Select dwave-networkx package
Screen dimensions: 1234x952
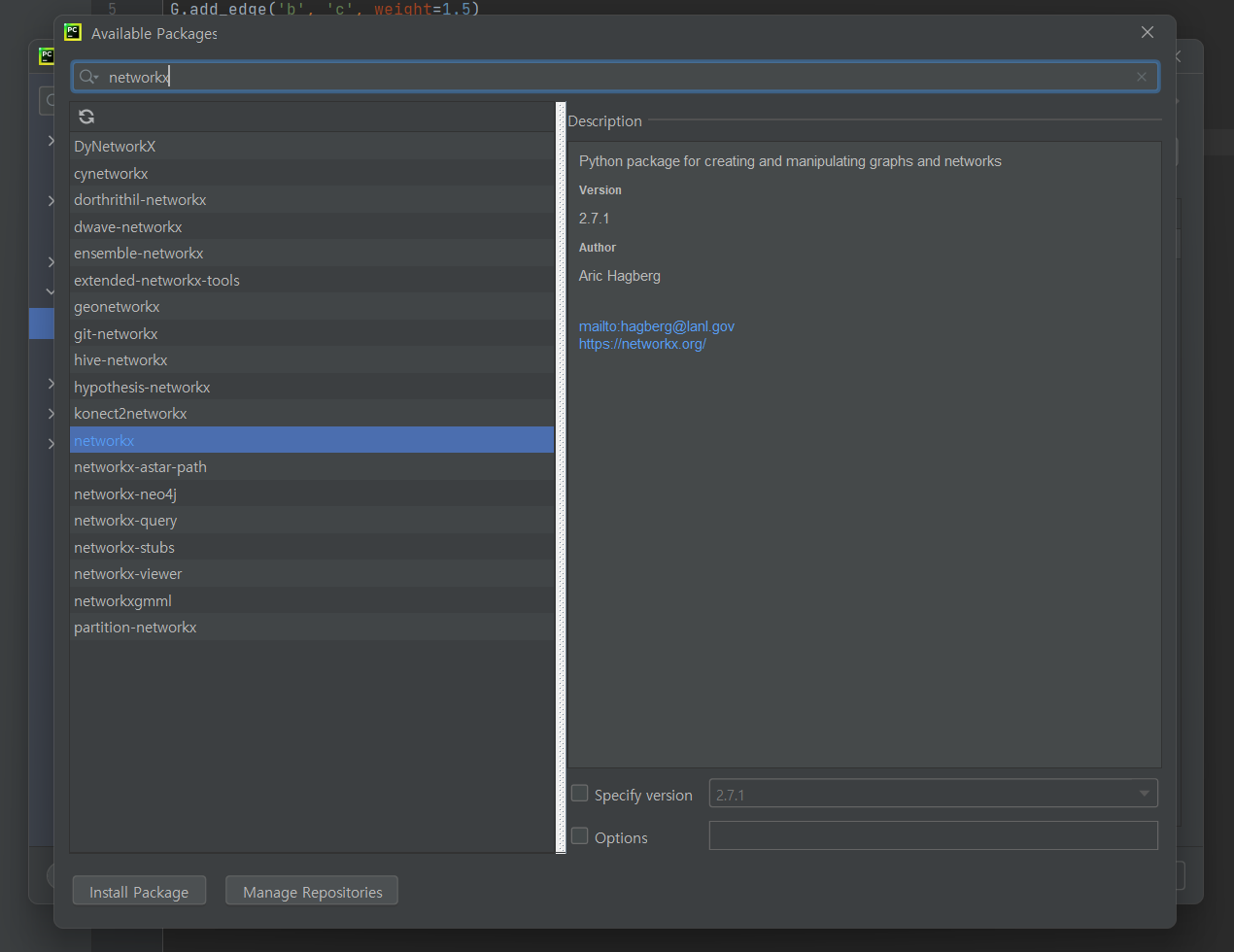[x=312, y=226]
